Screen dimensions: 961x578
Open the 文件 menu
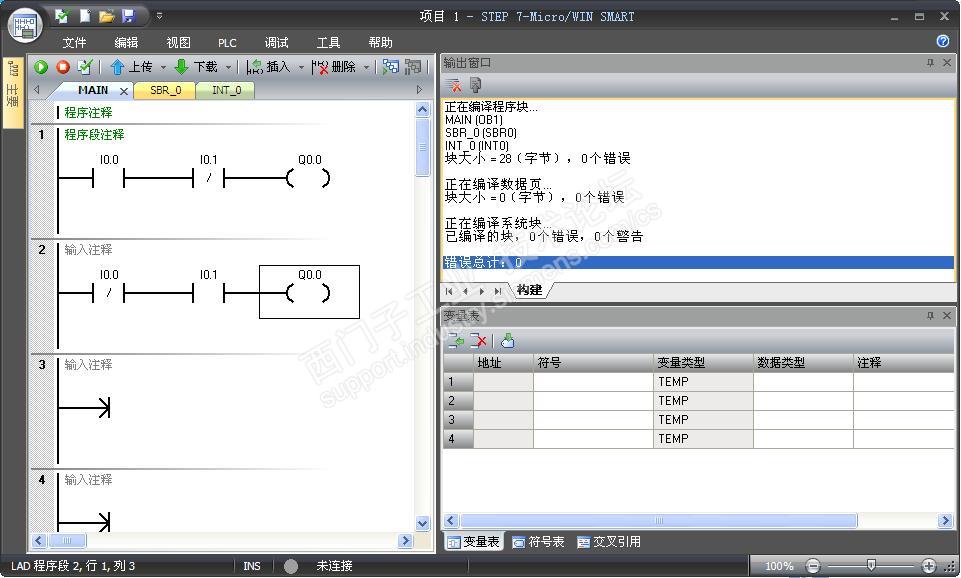[x=74, y=42]
